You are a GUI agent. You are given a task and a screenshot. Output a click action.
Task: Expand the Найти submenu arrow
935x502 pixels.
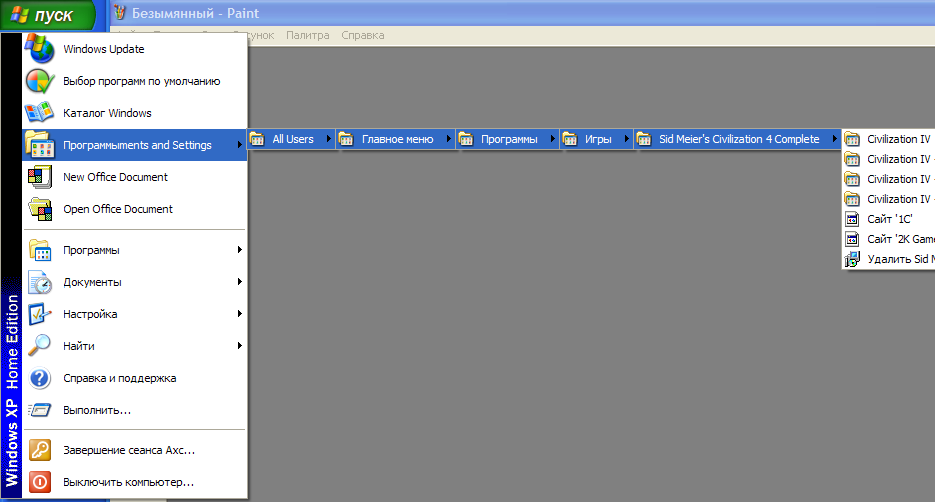(239, 346)
